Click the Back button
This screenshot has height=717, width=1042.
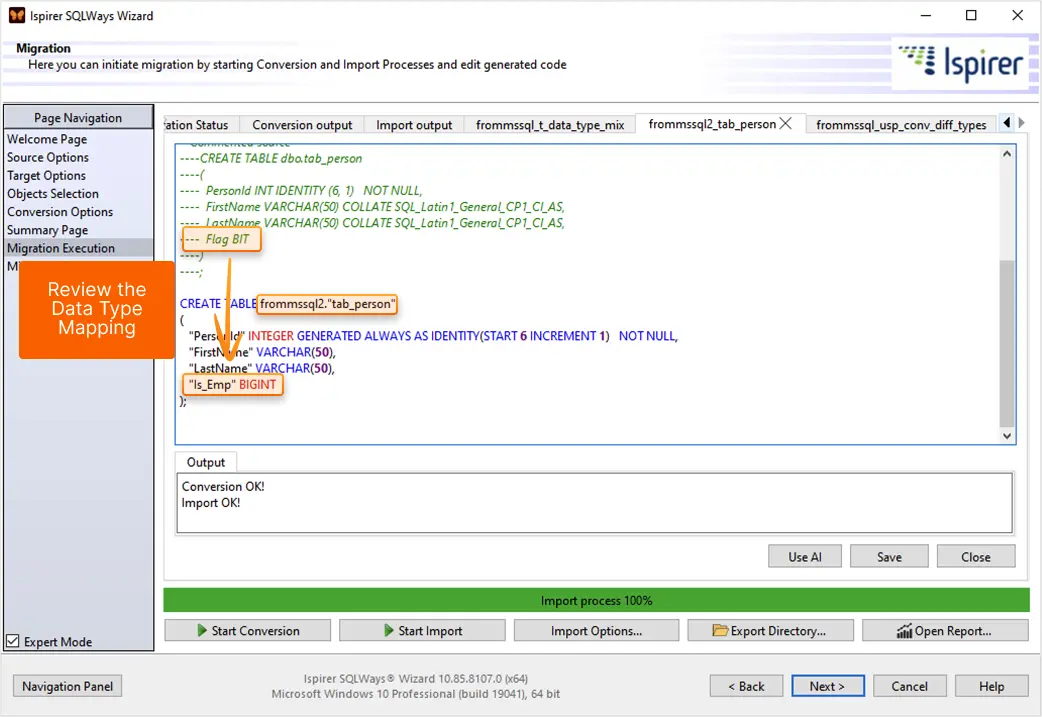point(746,686)
